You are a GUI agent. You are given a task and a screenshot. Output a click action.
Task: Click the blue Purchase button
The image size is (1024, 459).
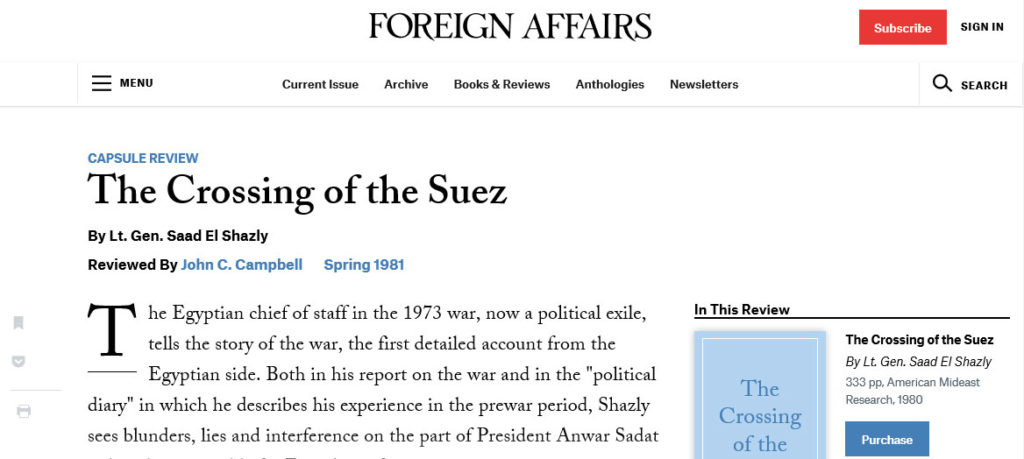(x=887, y=439)
